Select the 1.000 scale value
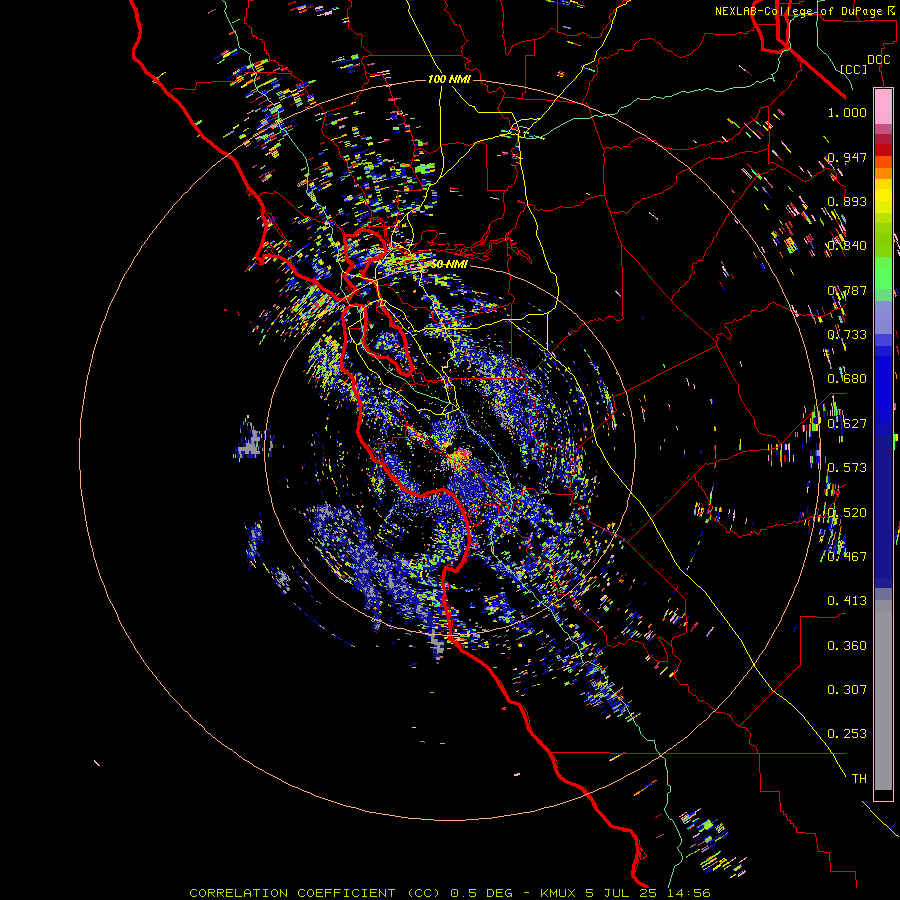This screenshot has width=900, height=900. click(x=847, y=112)
